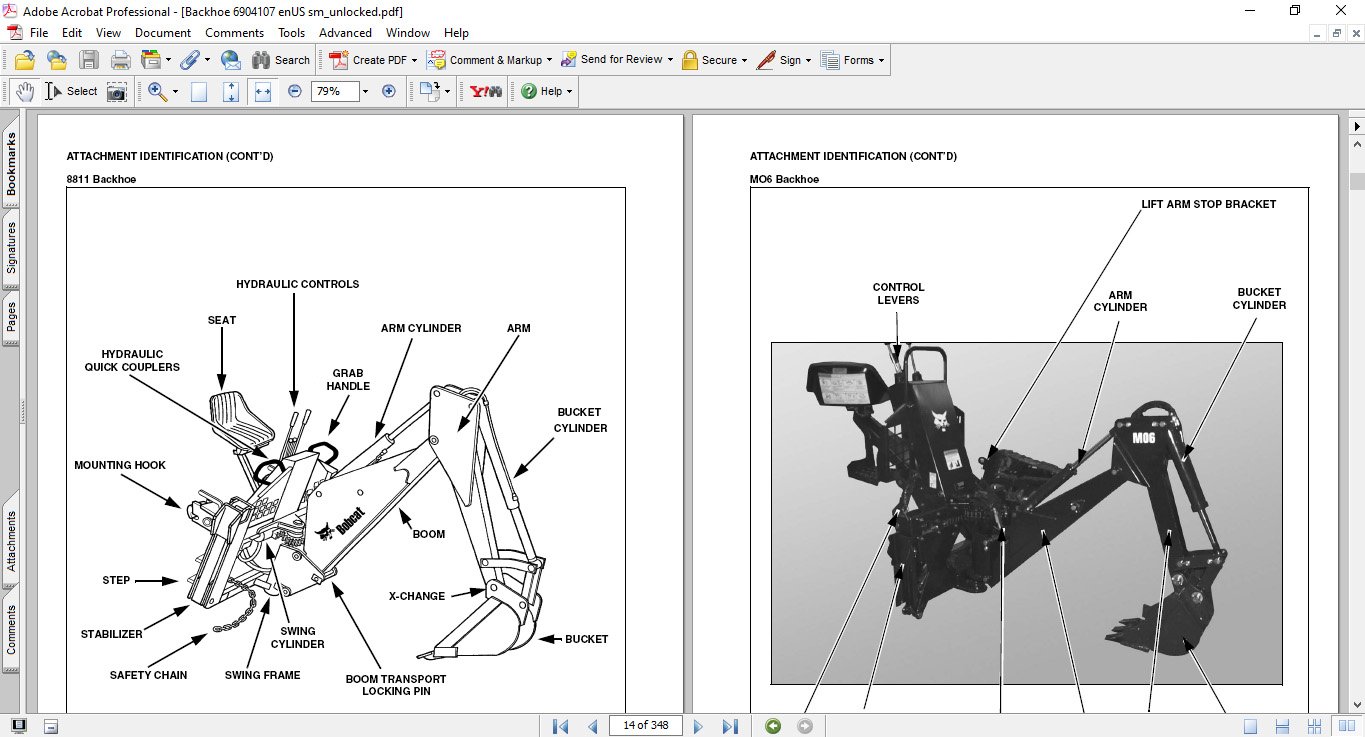Switch to Single Page layout
The width and height of the screenshot is (1365, 737).
pyautogui.click(x=1251, y=726)
